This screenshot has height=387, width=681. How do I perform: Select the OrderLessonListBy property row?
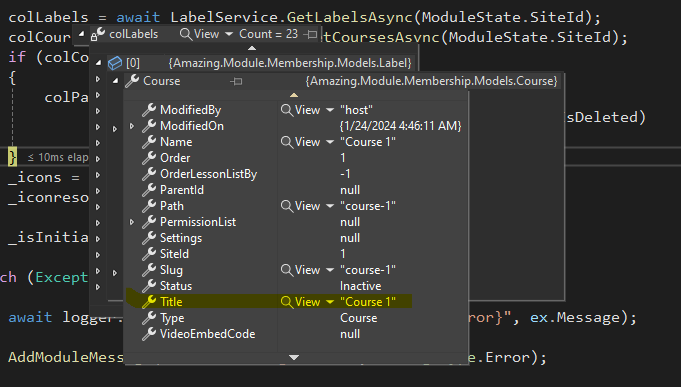click(x=295, y=174)
